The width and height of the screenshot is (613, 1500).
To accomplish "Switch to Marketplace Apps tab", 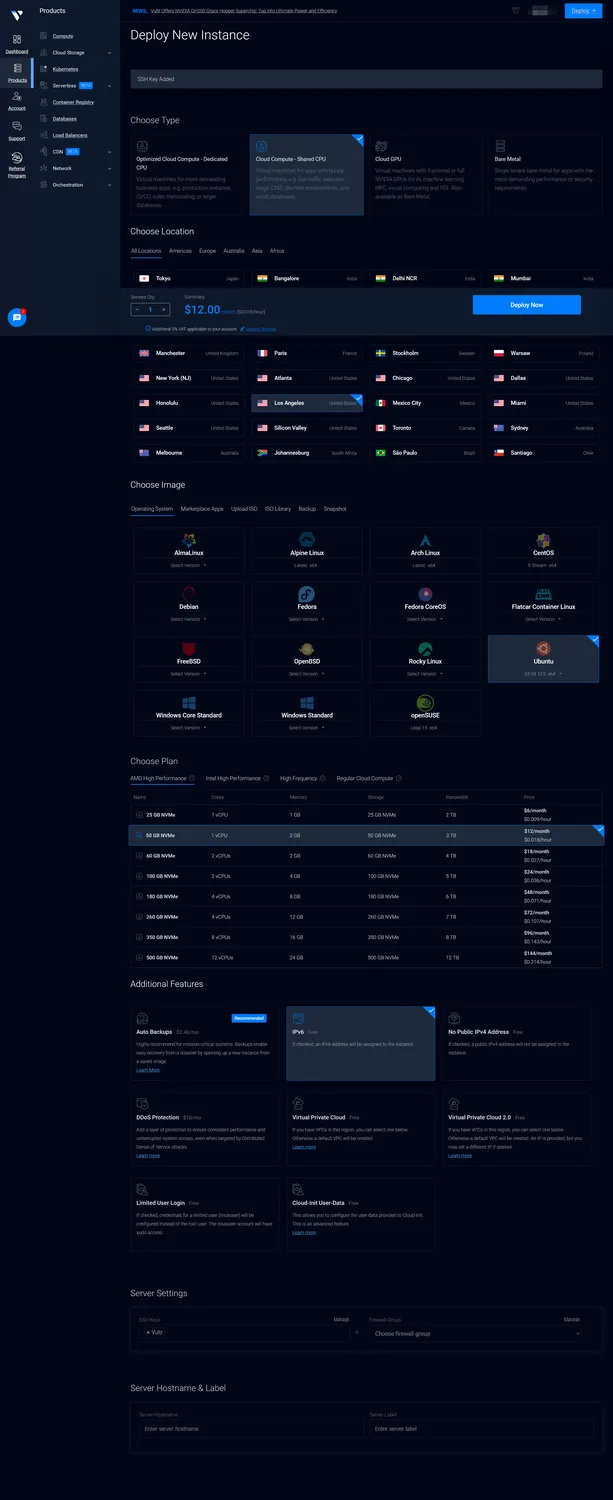I will tap(202, 509).
